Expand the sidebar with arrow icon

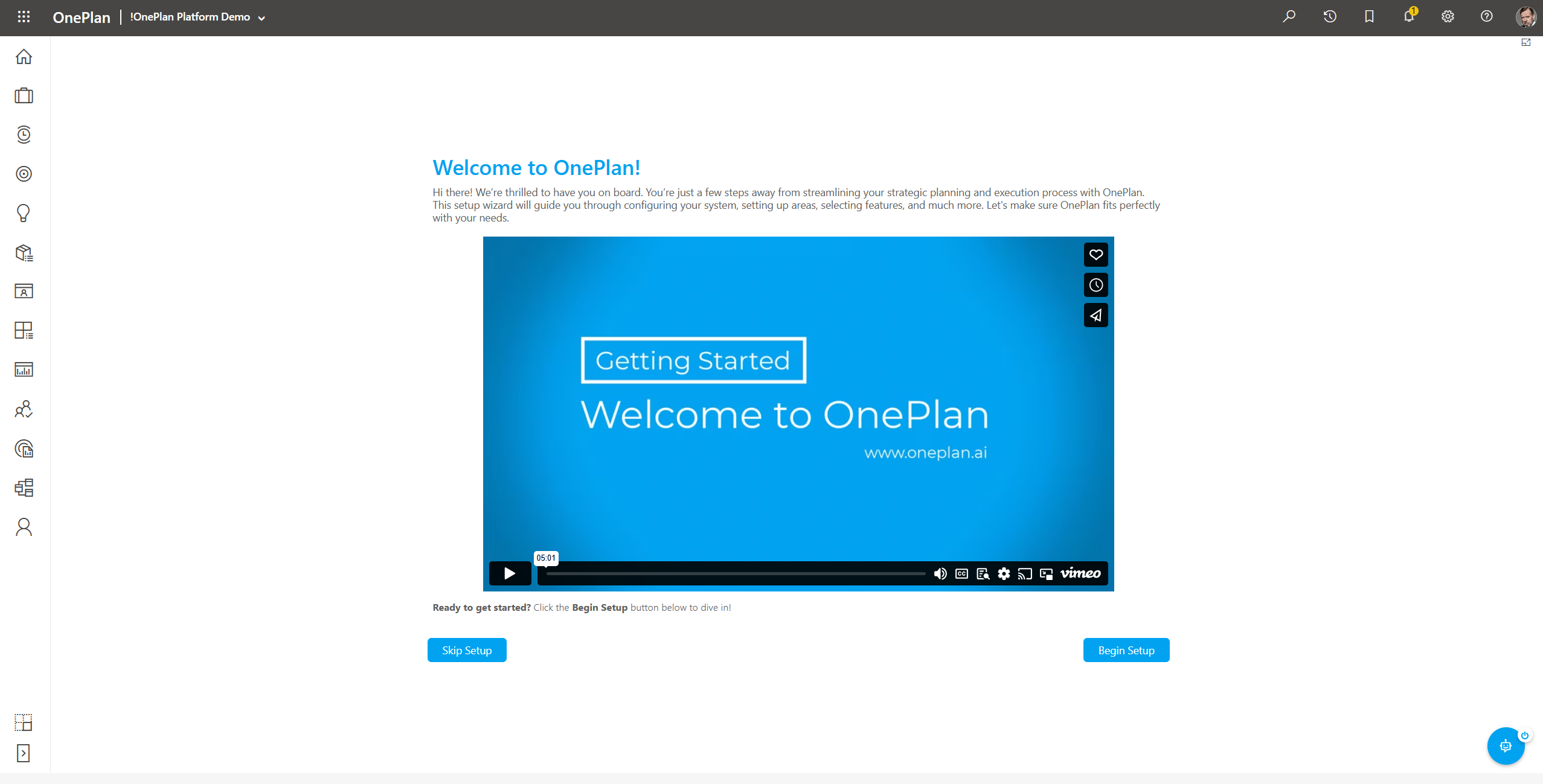24,753
